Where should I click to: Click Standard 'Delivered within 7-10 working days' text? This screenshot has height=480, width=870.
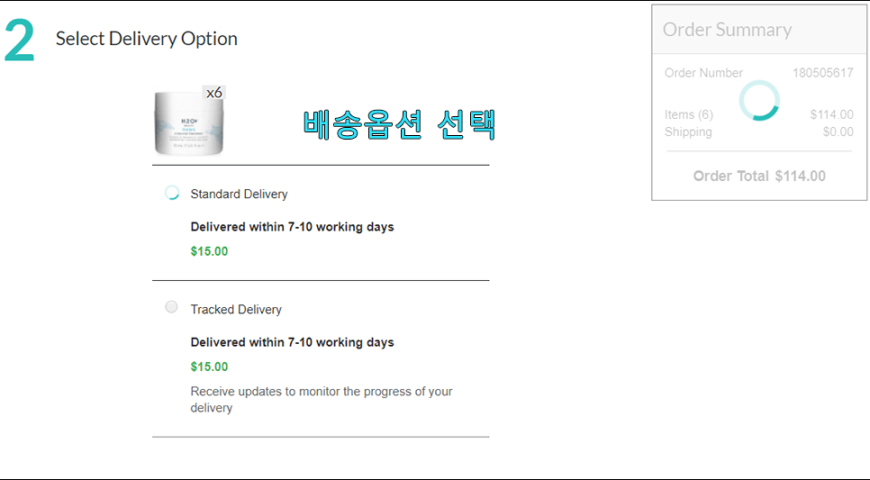tap(292, 227)
